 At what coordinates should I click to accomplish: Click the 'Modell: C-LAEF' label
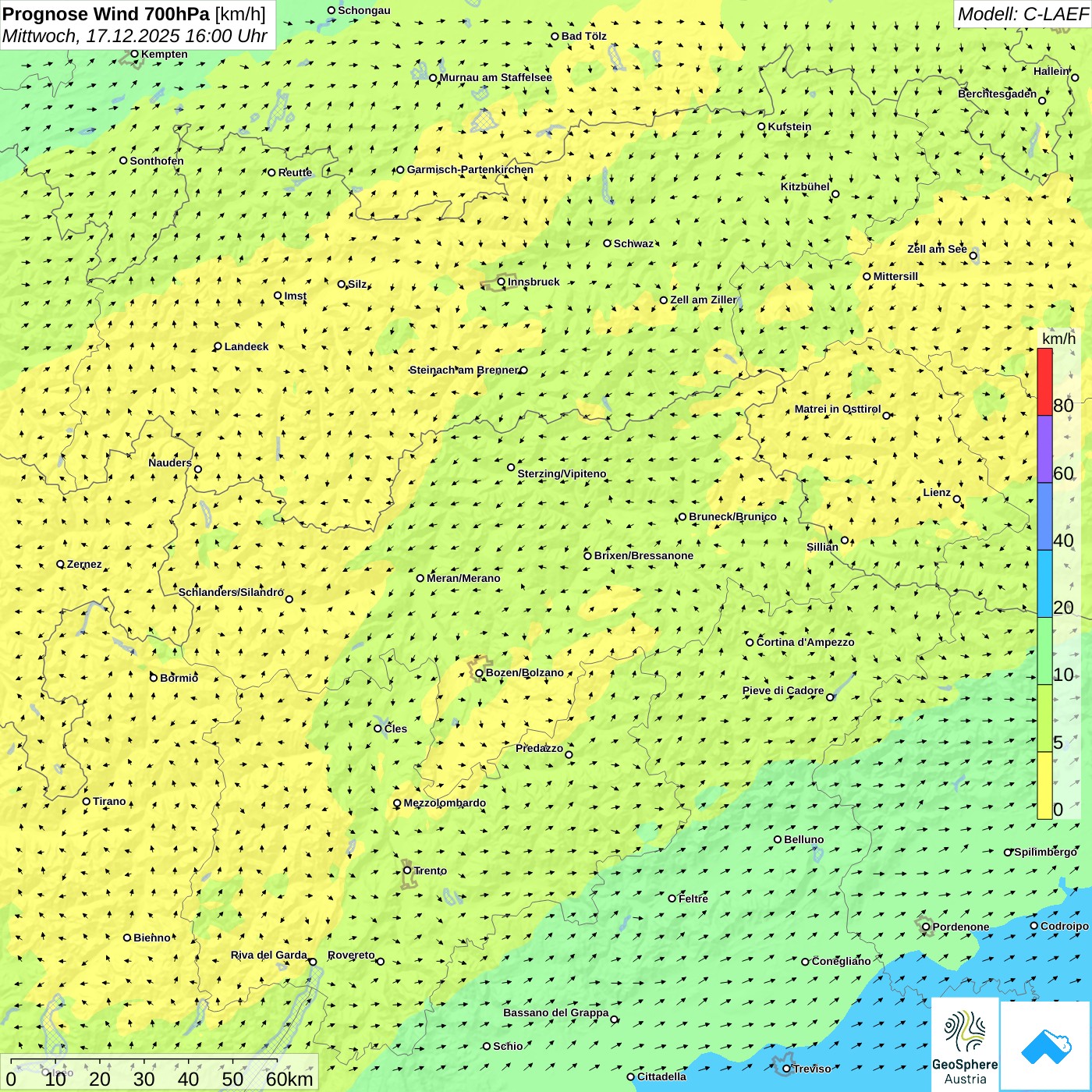1023,14
